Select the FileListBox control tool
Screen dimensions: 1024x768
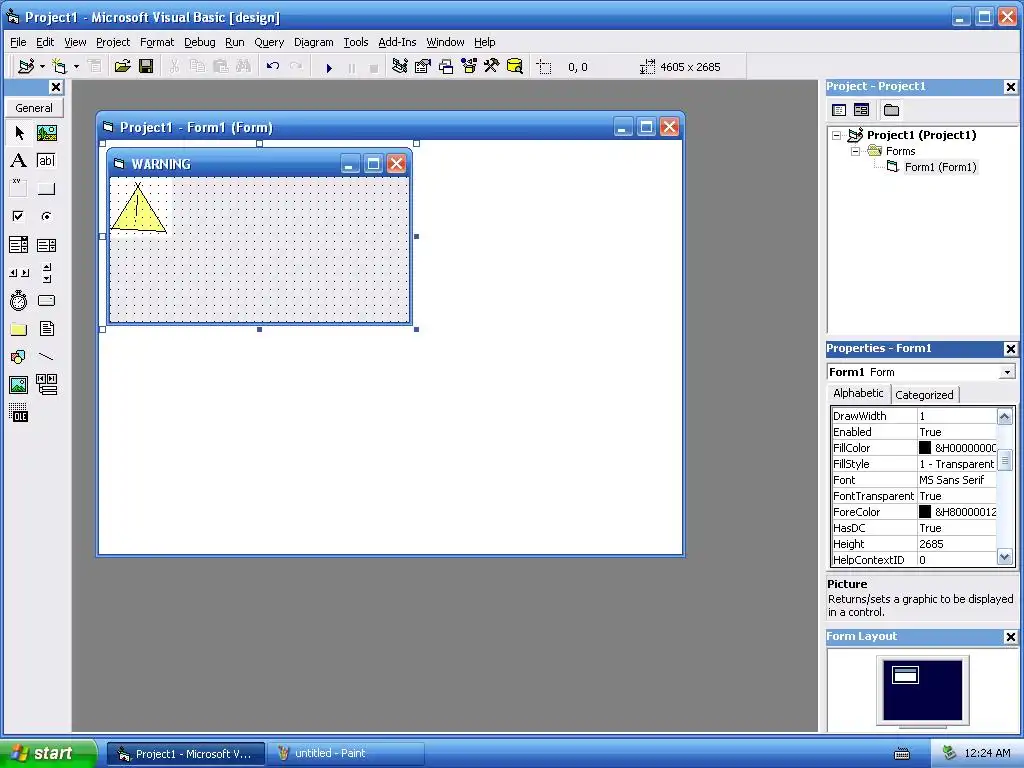(x=46, y=329)
